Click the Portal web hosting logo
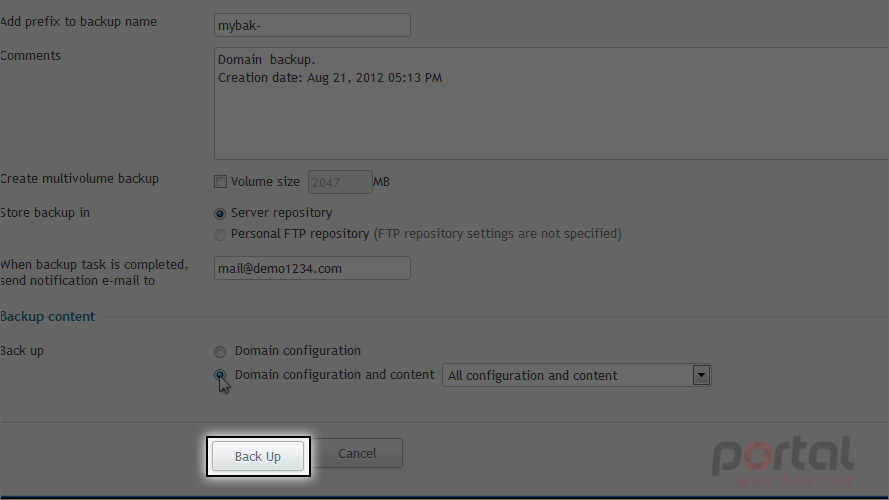 pos(783,462)
